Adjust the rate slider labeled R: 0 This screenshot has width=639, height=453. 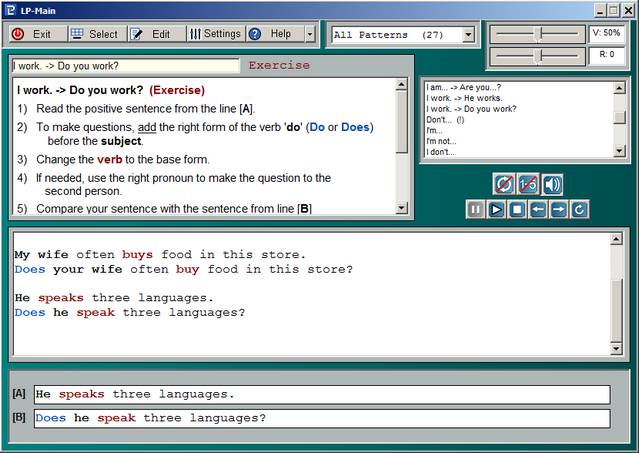538,56
